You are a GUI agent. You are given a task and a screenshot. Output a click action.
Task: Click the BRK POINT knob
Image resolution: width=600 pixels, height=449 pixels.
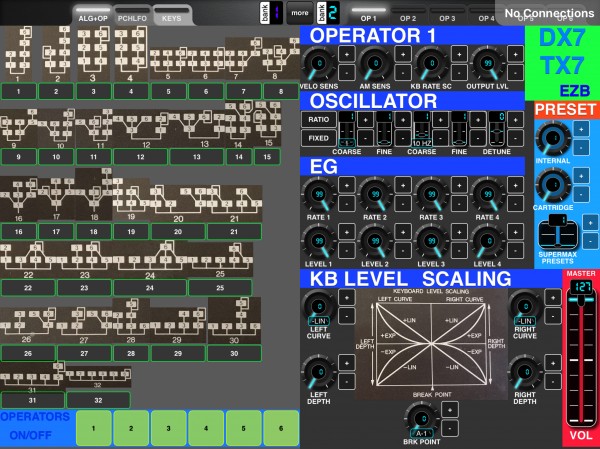pyautogui.click(x=421, y=420)
